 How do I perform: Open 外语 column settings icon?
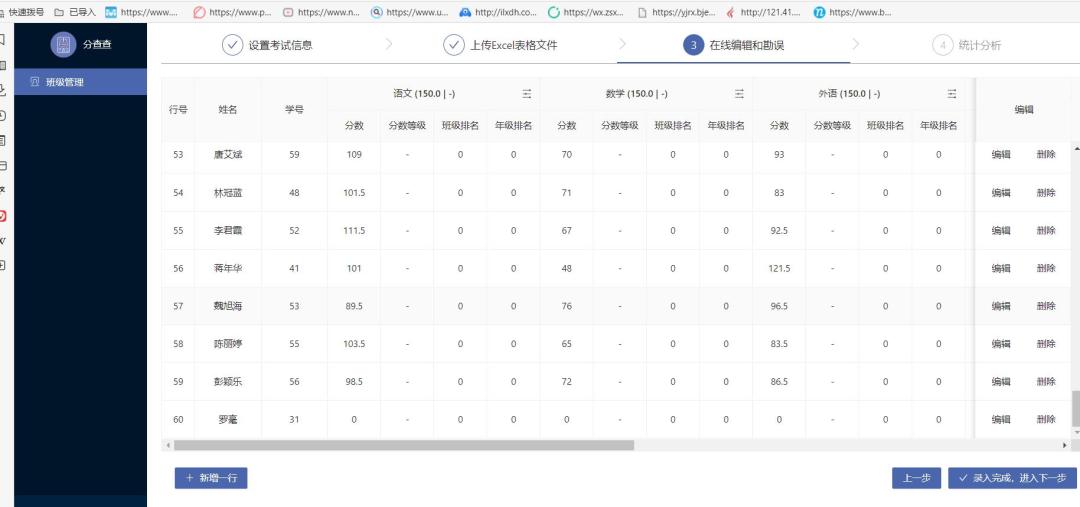point(952,94)
